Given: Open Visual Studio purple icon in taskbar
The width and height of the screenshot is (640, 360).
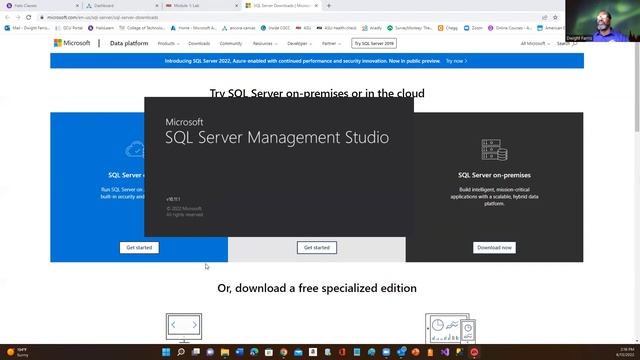Looking at the screenshot, I should [445, 352].
